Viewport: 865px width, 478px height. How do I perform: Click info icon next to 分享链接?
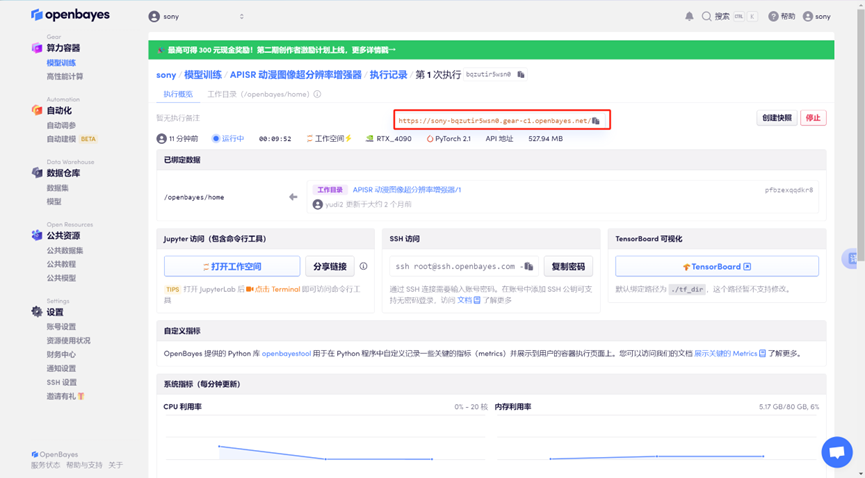[364, 266]
